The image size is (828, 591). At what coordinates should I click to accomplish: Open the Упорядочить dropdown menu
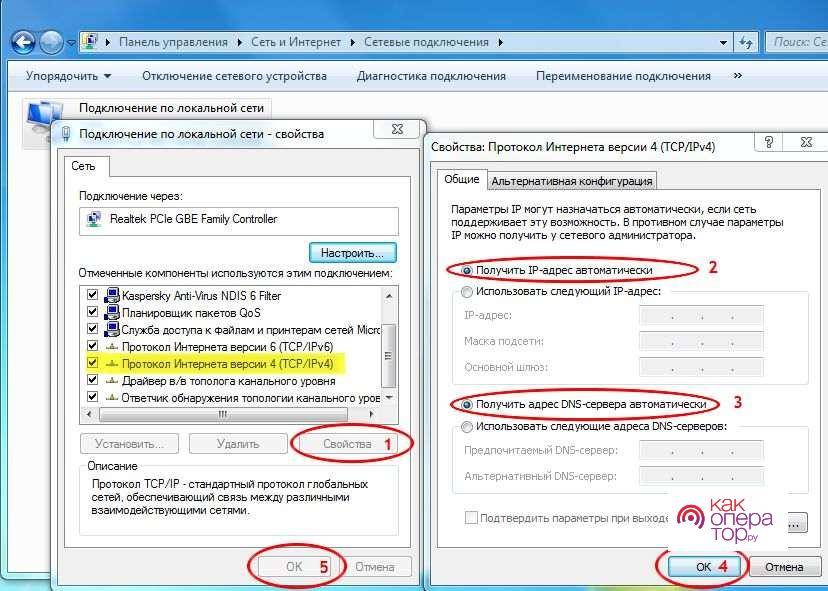69,76
